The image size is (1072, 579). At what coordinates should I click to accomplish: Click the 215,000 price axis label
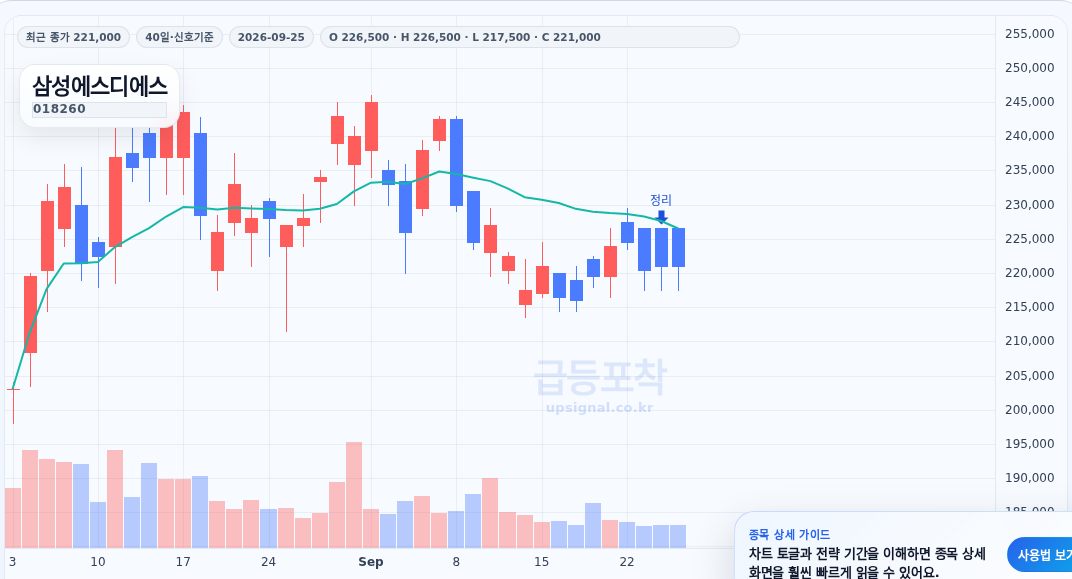pos(1030,307)
